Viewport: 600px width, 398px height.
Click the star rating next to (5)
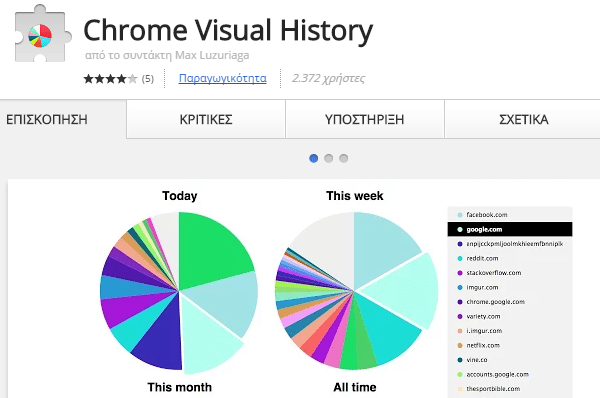coord(110,79)
